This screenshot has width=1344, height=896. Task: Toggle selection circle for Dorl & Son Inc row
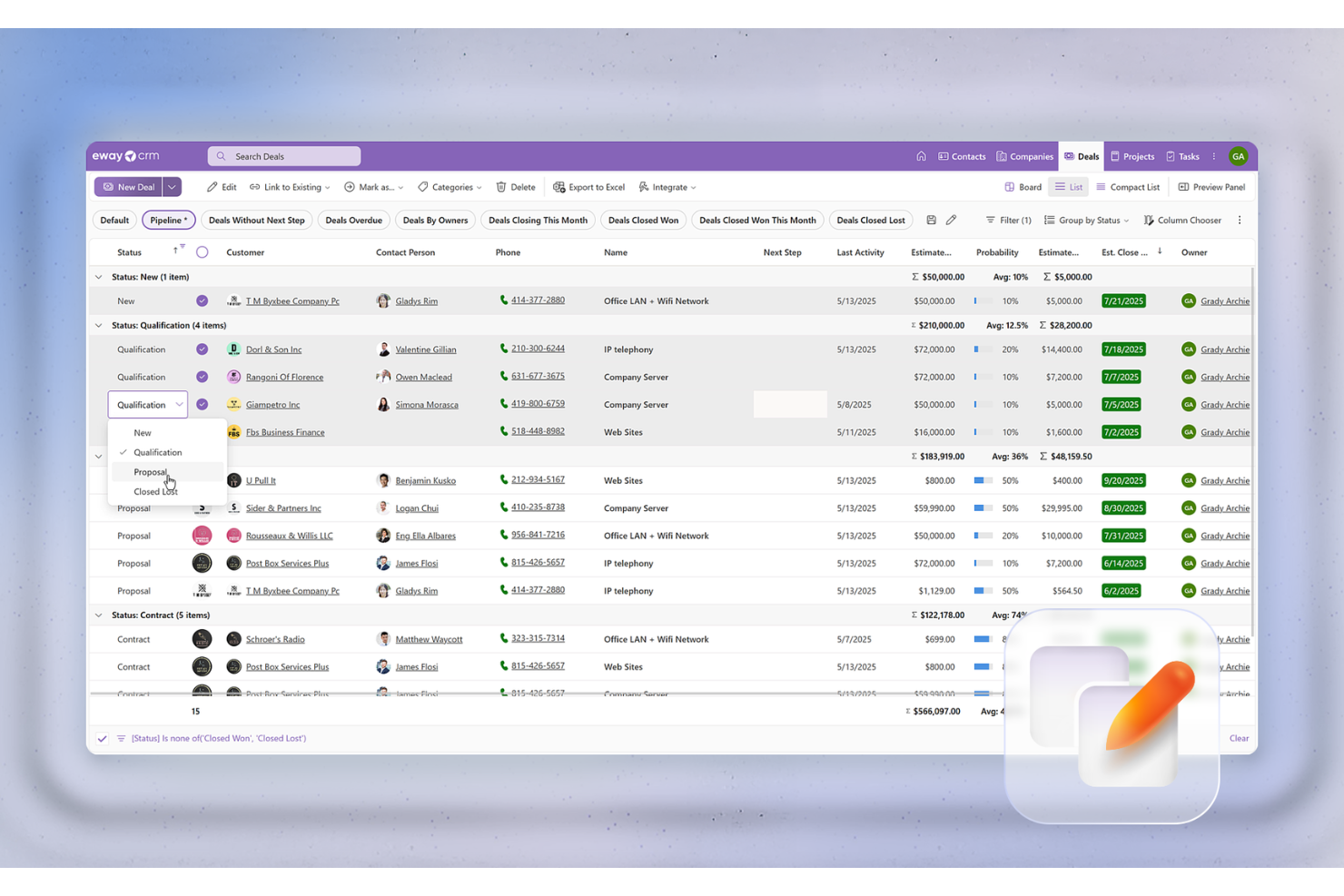202,349
